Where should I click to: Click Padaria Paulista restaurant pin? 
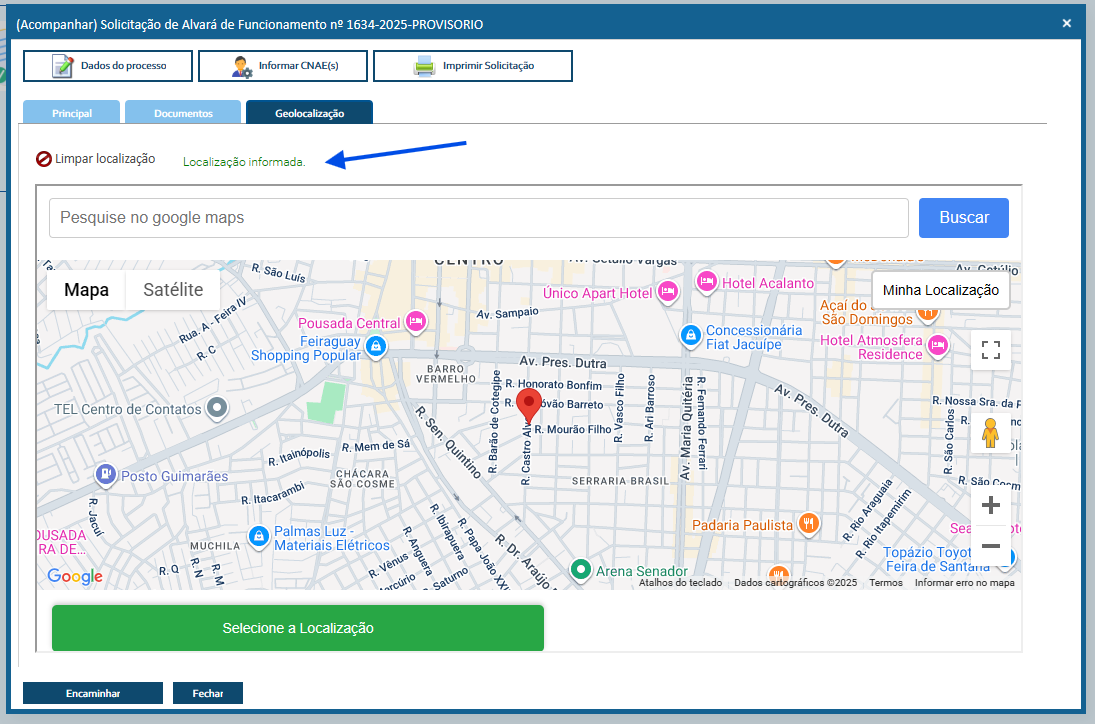[809, 523]
